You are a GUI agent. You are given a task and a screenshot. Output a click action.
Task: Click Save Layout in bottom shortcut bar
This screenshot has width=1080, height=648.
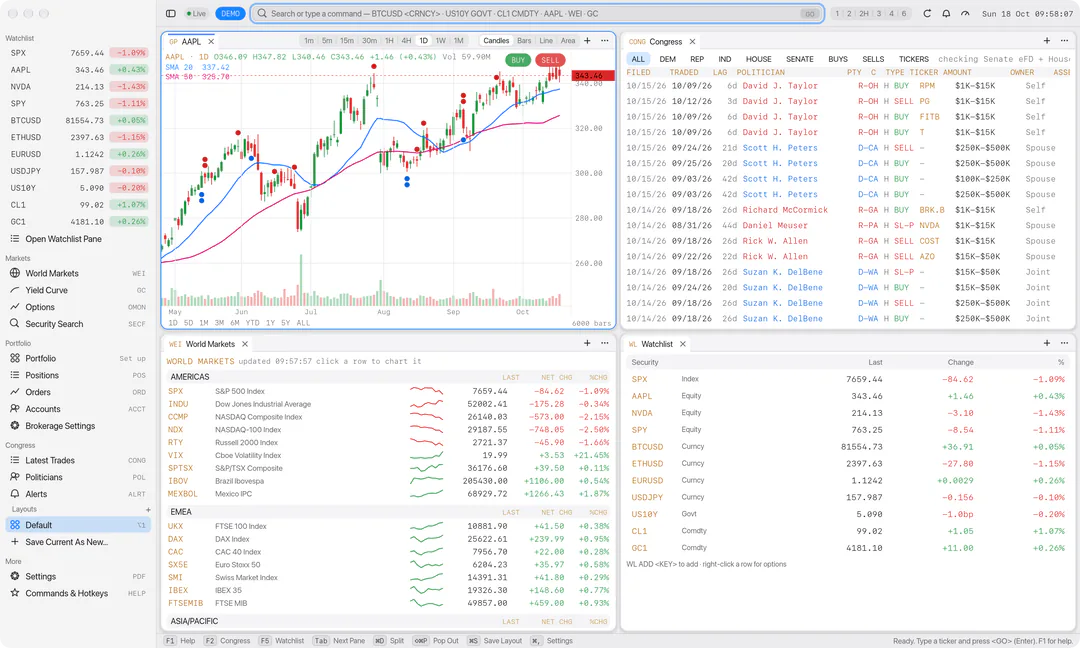click(x=495, y=640)
